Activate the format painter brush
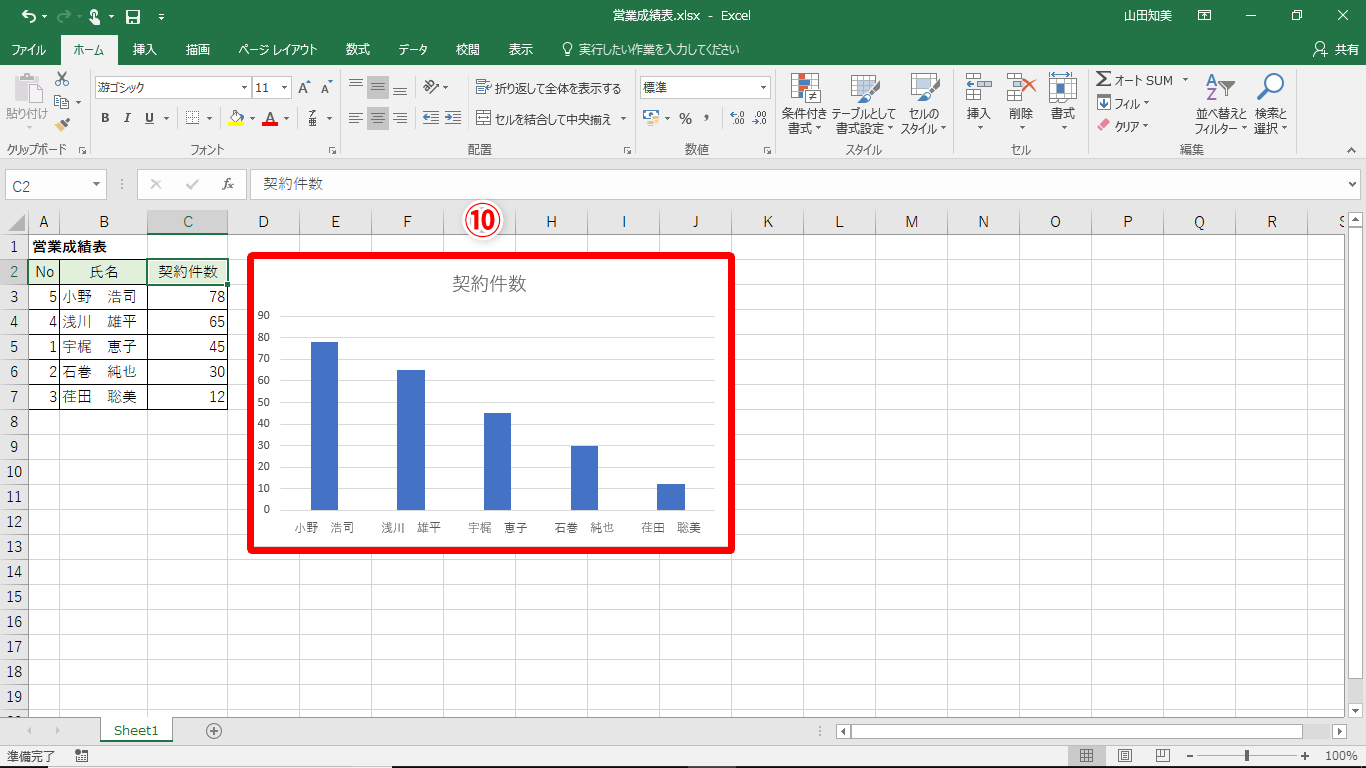This screenshot has width=1366, height=768. point(62,125)
